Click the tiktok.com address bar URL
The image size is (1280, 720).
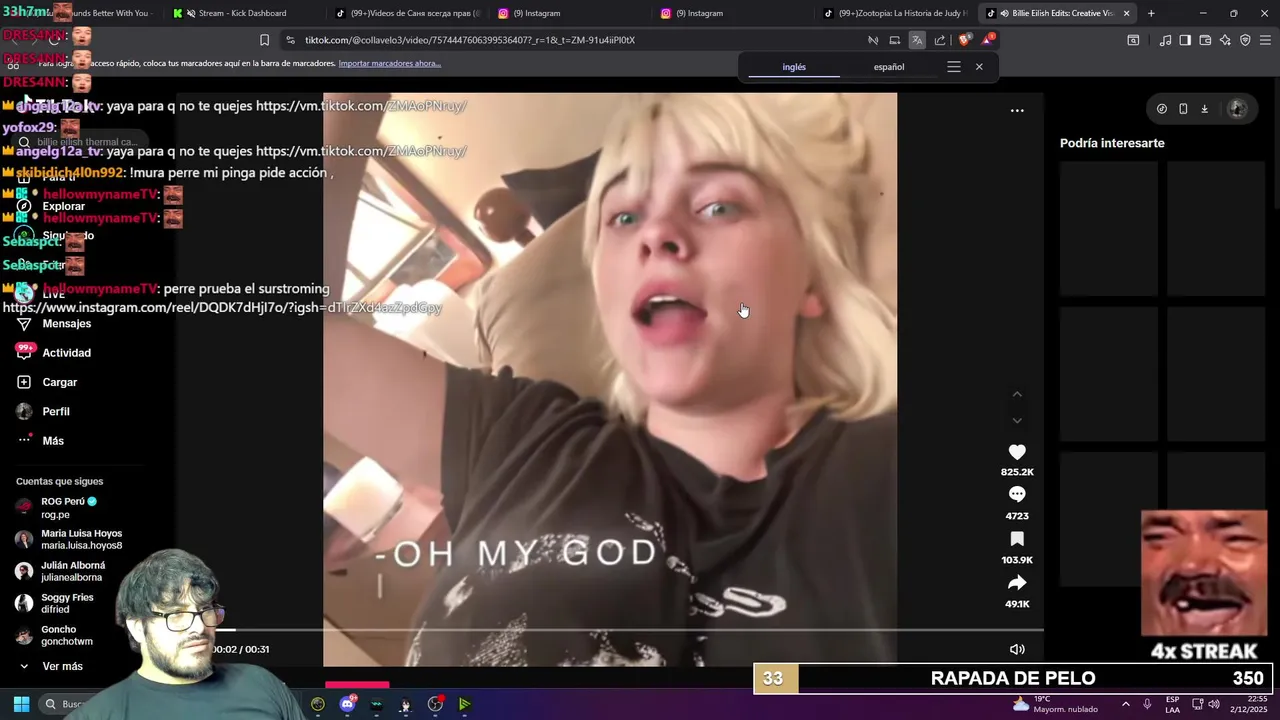pyautogui.click(x=470, y=40)
